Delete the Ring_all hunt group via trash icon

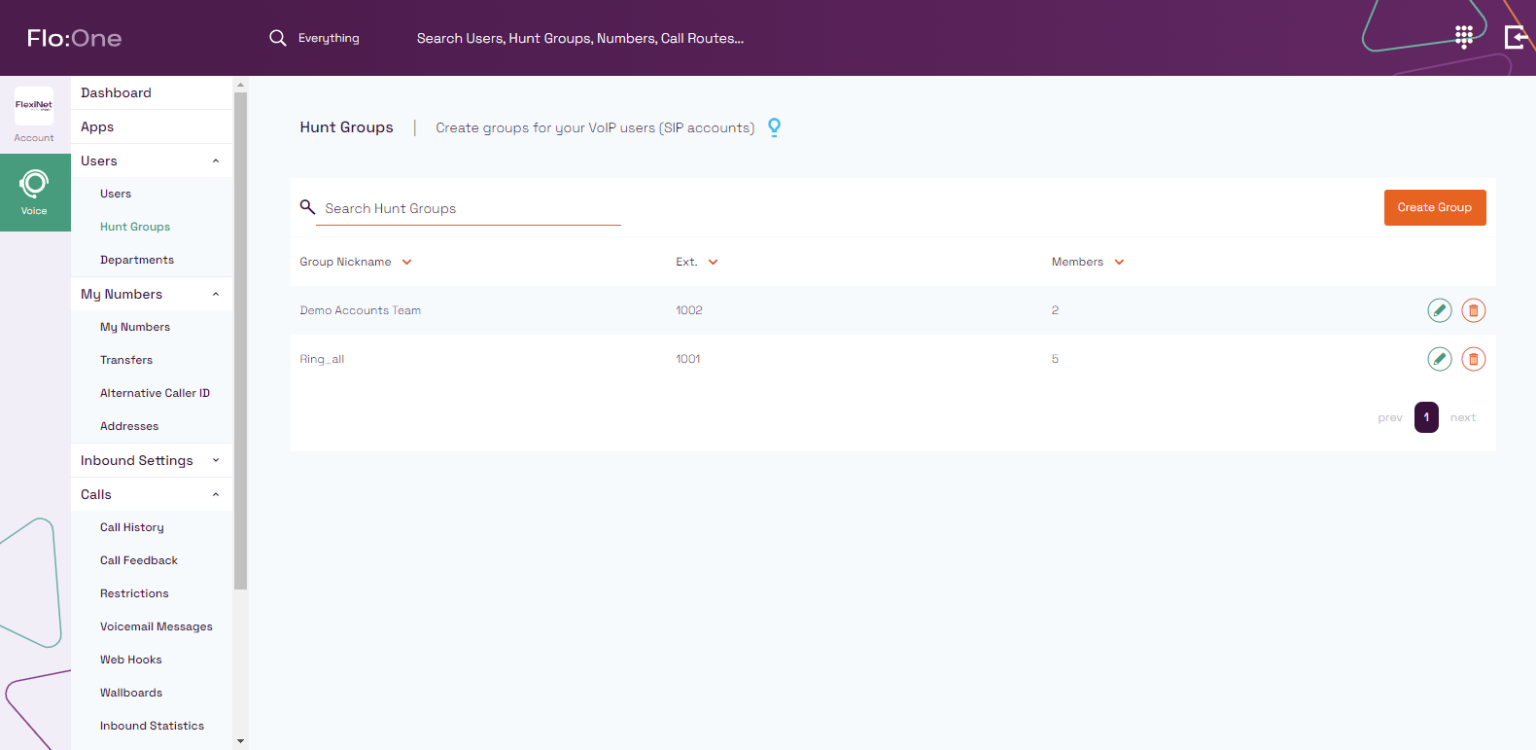[x=1473, y=358]
